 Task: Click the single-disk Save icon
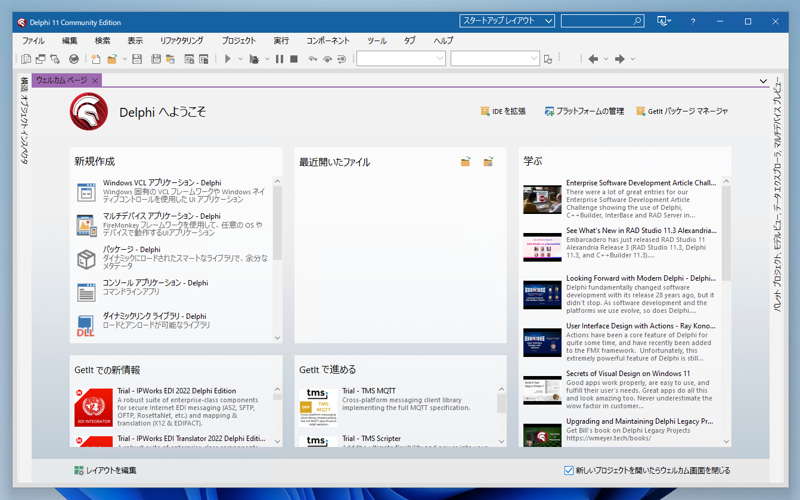click(137, 59)
